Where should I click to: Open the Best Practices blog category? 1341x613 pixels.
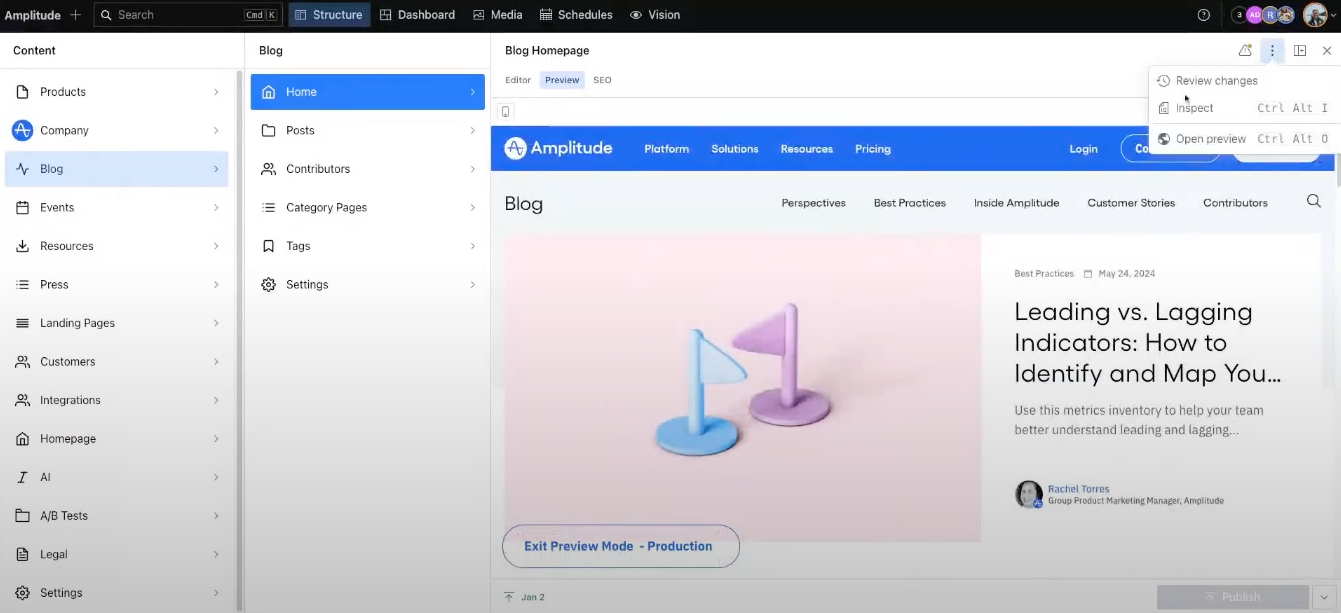tap(910, 203)
